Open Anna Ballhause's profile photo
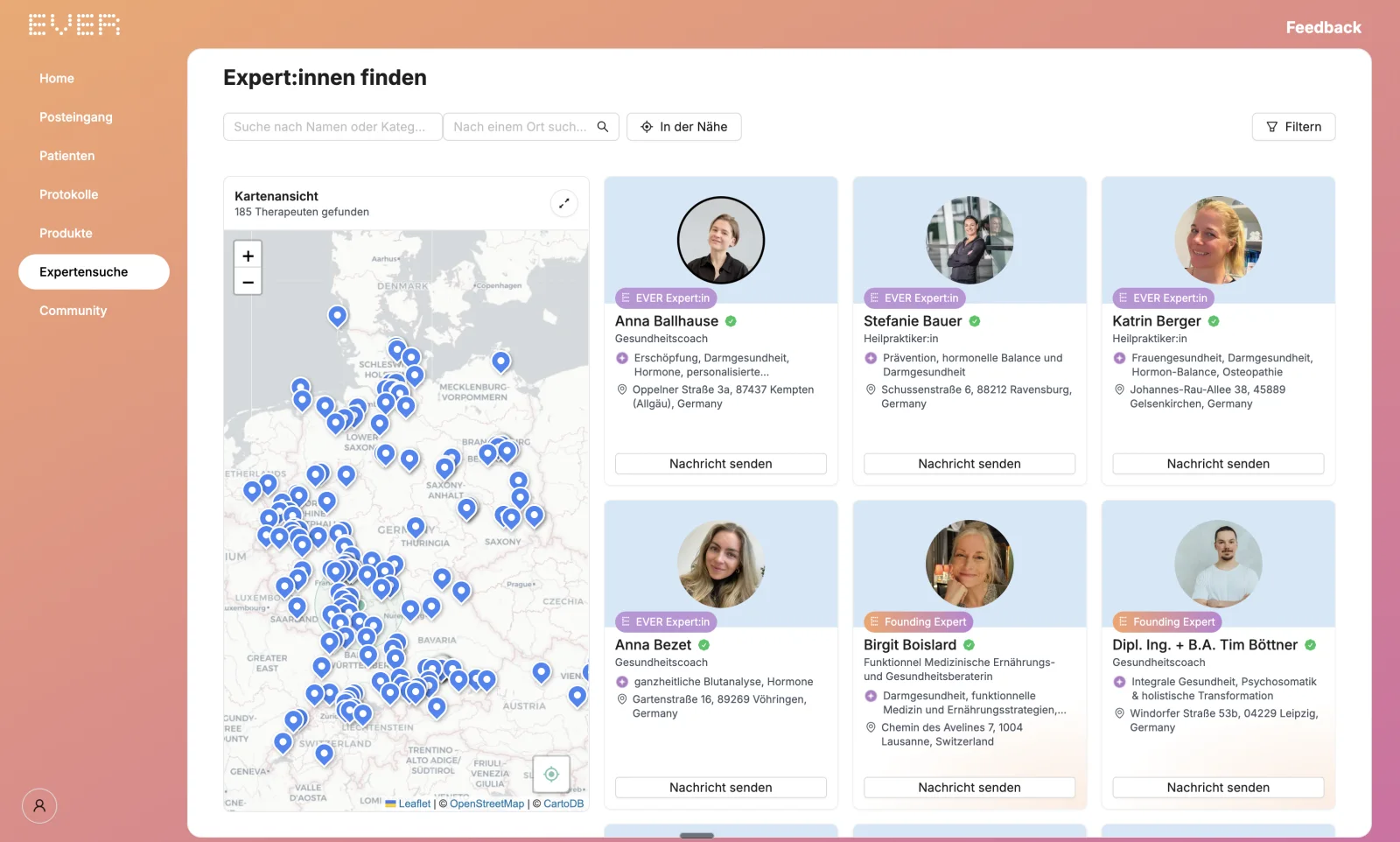The image size is (1400, 842). point(721,240)
